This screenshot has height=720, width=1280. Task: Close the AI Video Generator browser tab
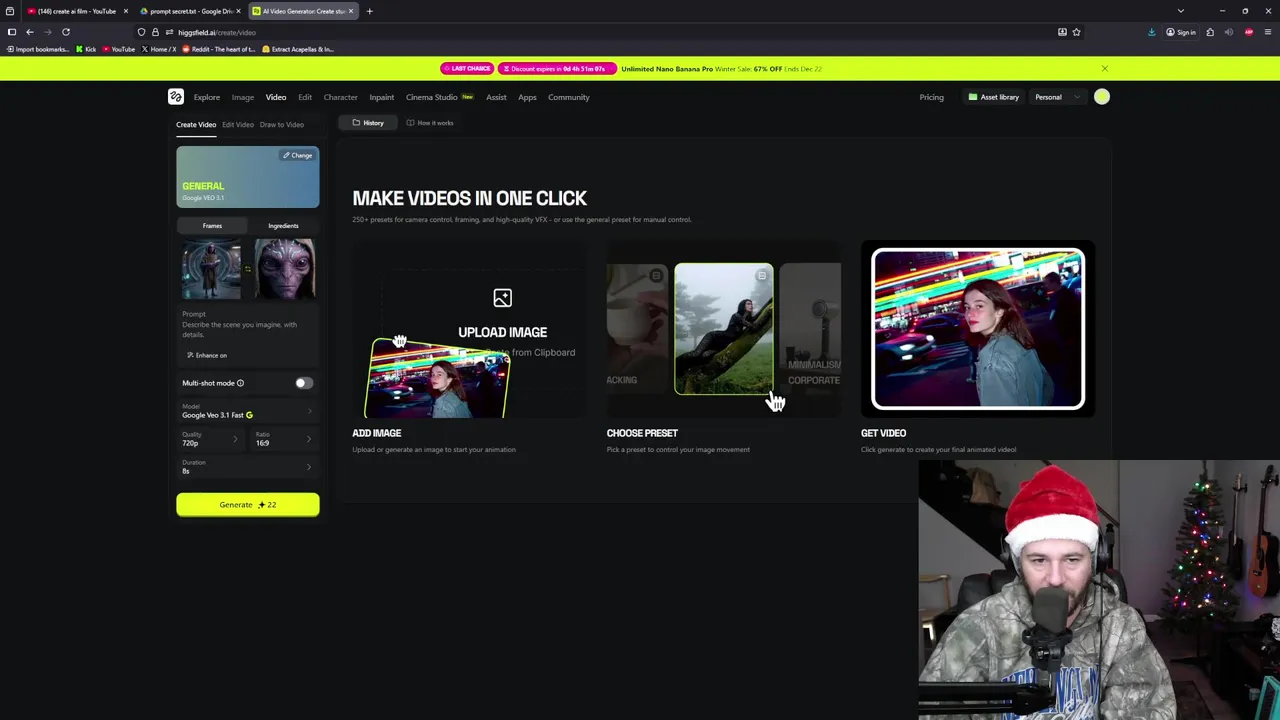pyautogui.click(x=351, y=11)
